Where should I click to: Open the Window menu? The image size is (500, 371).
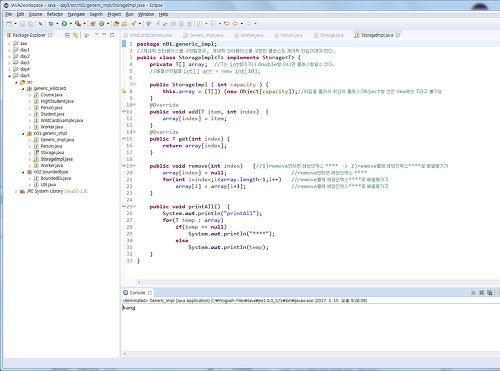[x=146, y=14]
